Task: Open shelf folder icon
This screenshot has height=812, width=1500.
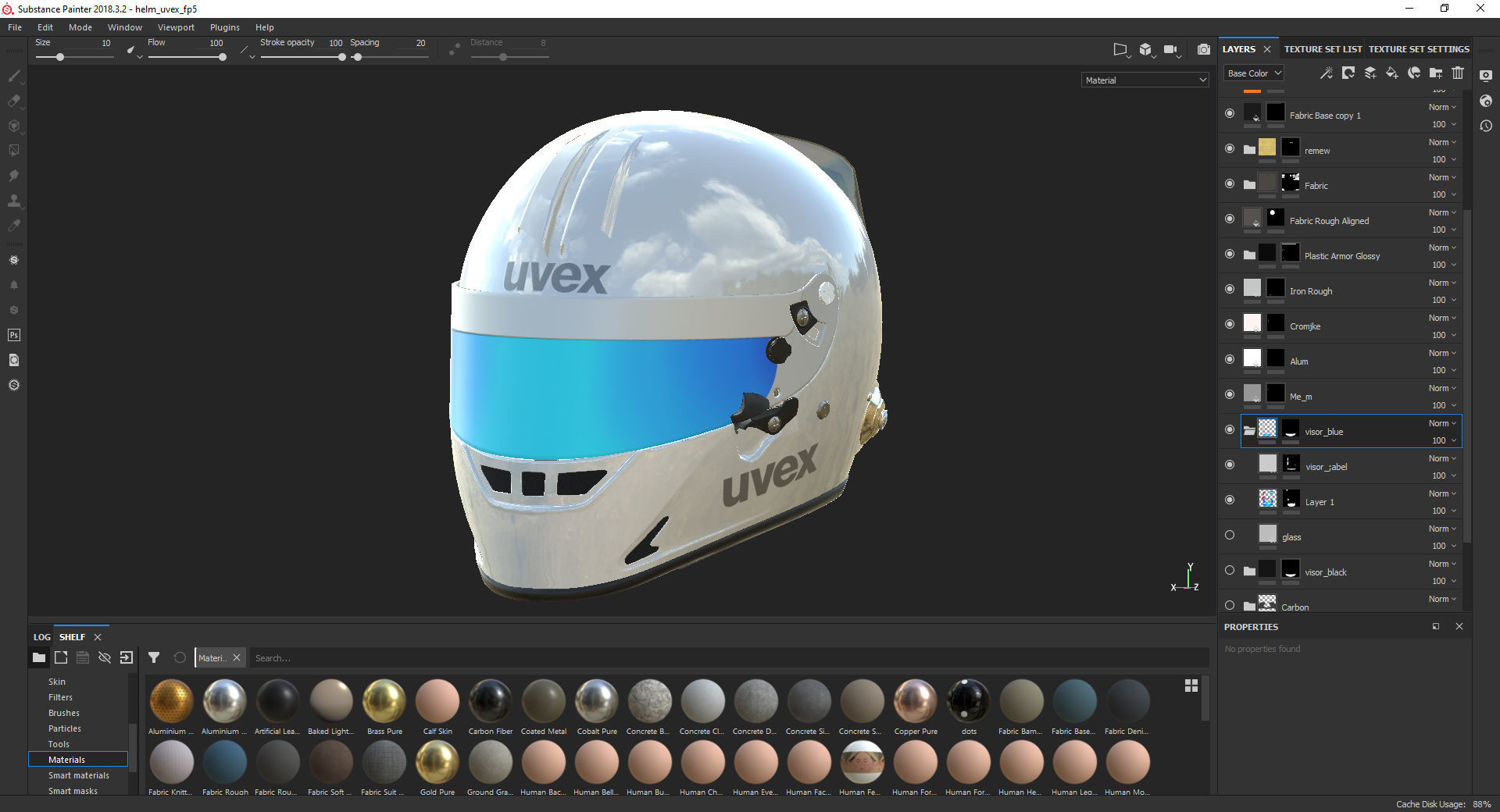Action: point(38,657)
